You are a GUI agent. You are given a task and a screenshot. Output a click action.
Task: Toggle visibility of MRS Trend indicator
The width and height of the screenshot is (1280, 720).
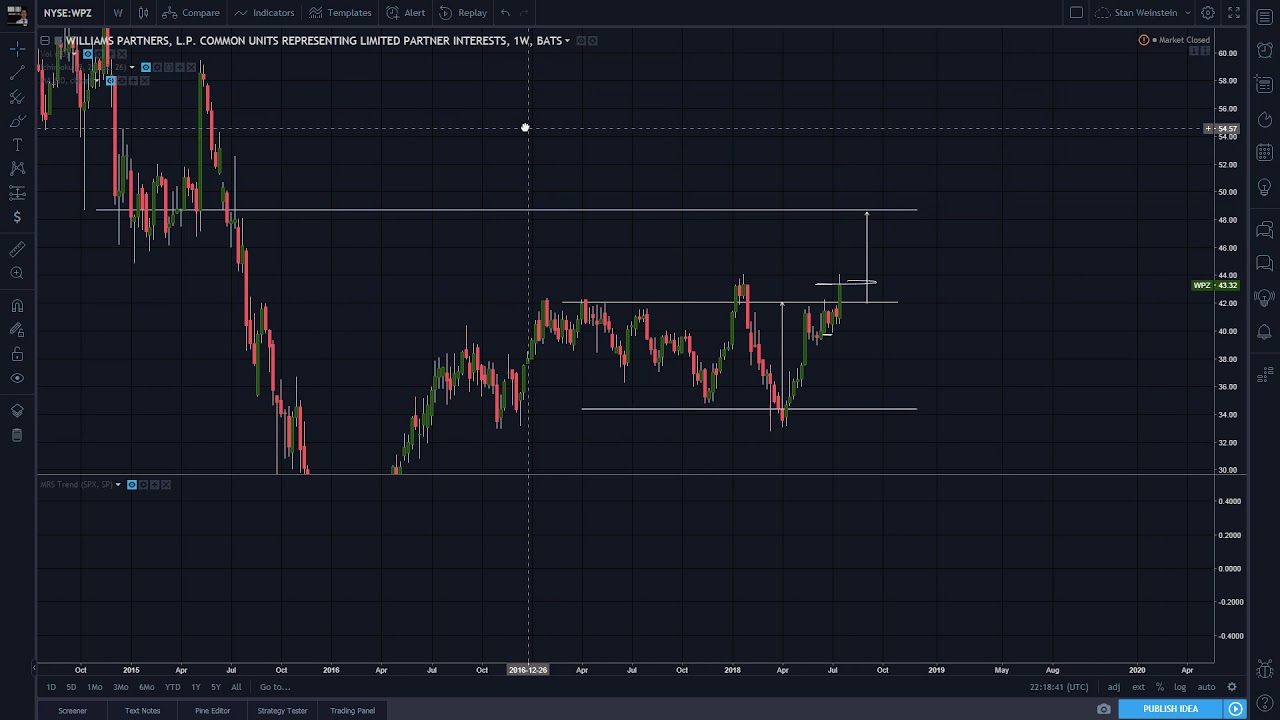click(131, 485)
